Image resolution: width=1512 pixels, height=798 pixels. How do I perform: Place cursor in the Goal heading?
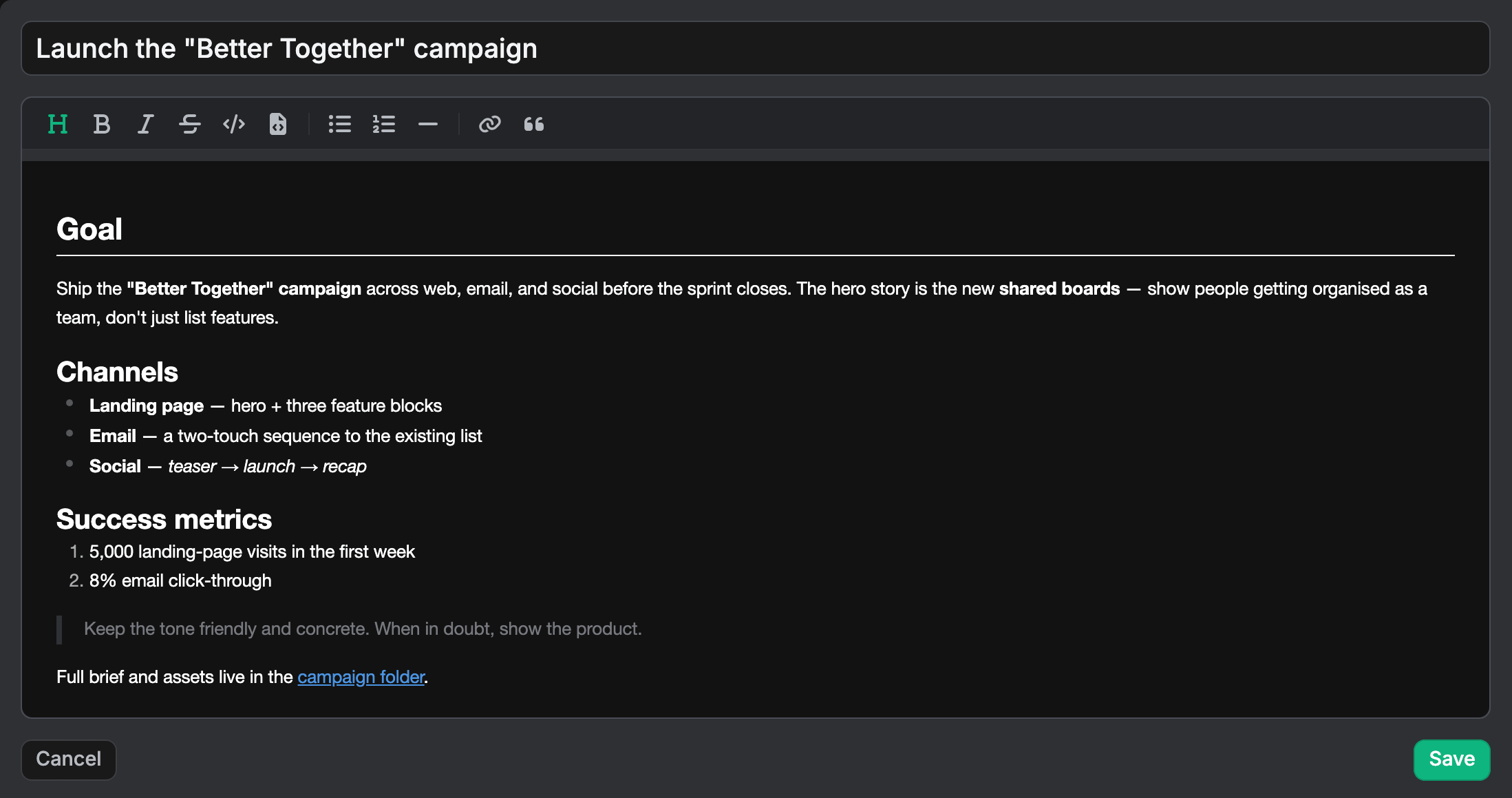89,229
